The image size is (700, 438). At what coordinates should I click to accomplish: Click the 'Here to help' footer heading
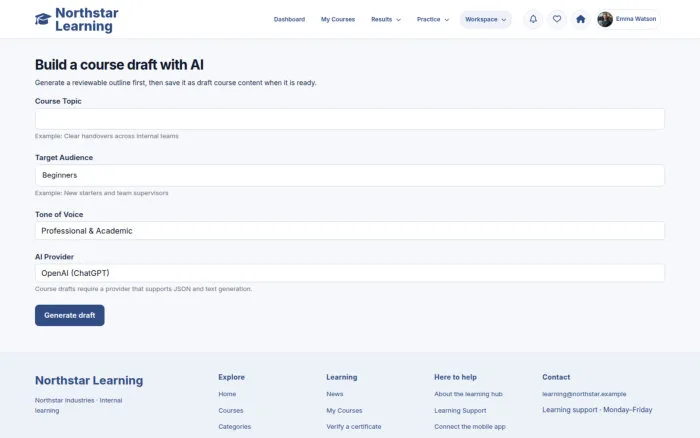tap(455, 377)
